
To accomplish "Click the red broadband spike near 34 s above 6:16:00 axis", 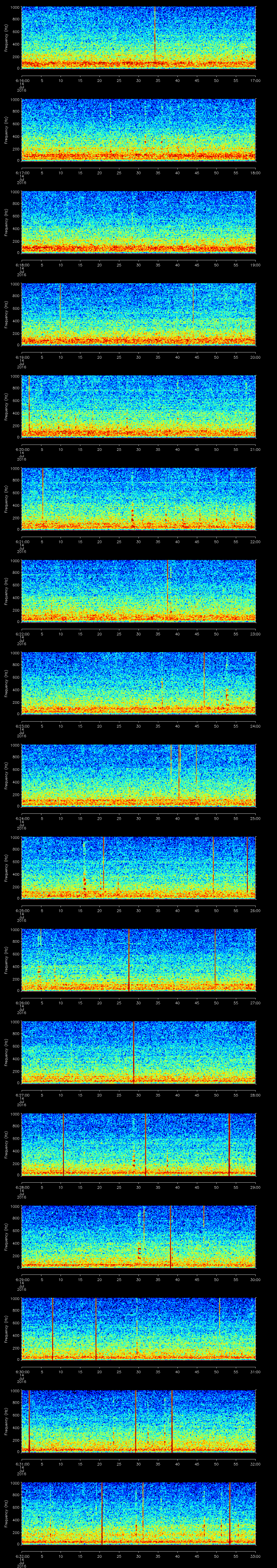I will pos(155,35).
